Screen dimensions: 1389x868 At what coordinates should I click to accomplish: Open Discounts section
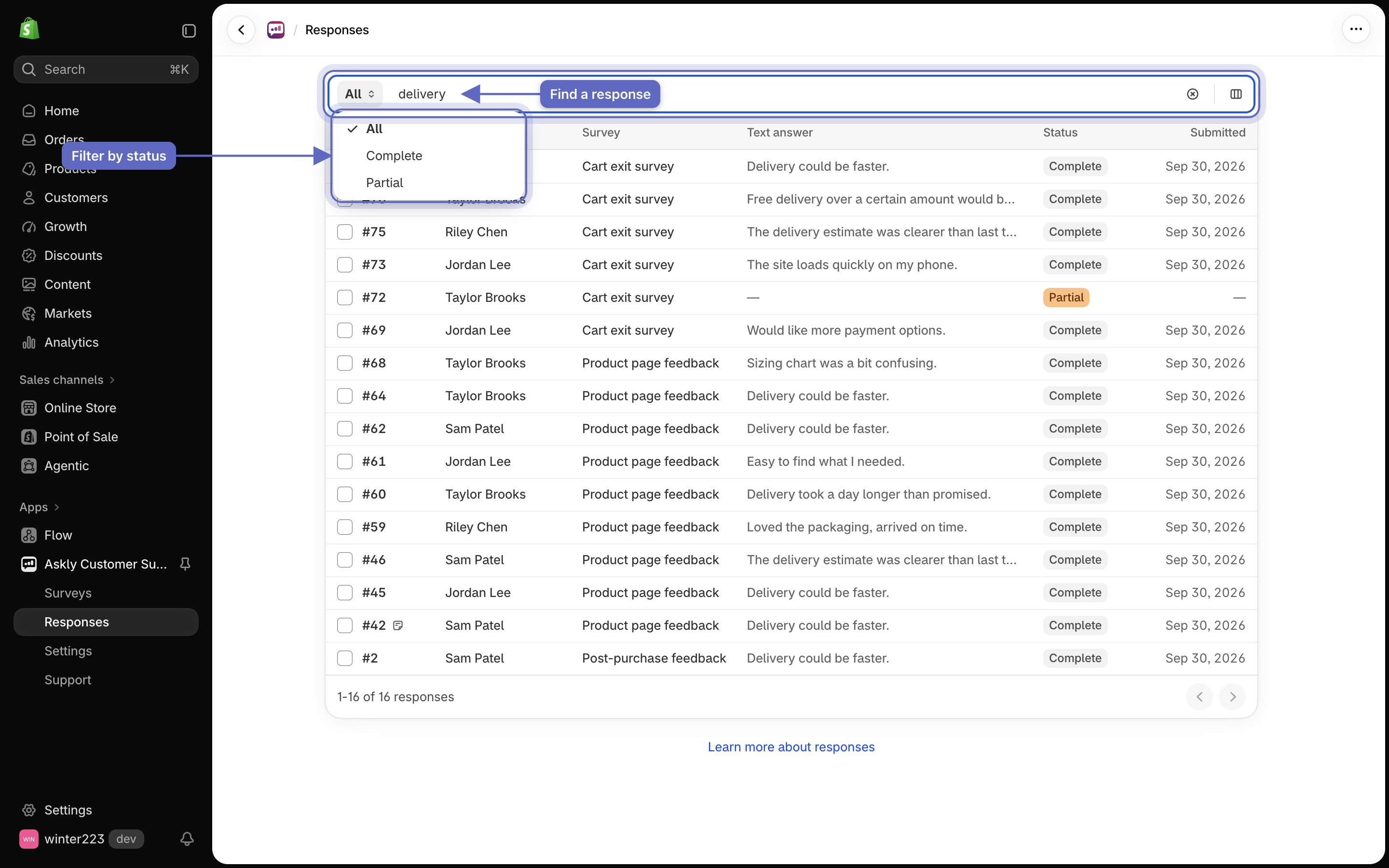click(x=106, y=256)
